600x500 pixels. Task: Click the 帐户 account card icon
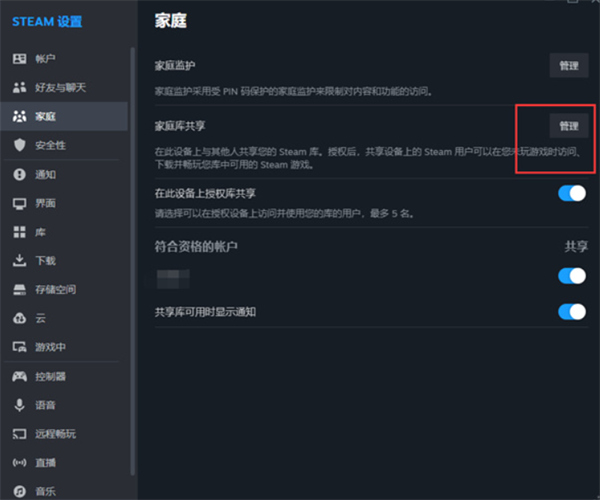point(20,59)
